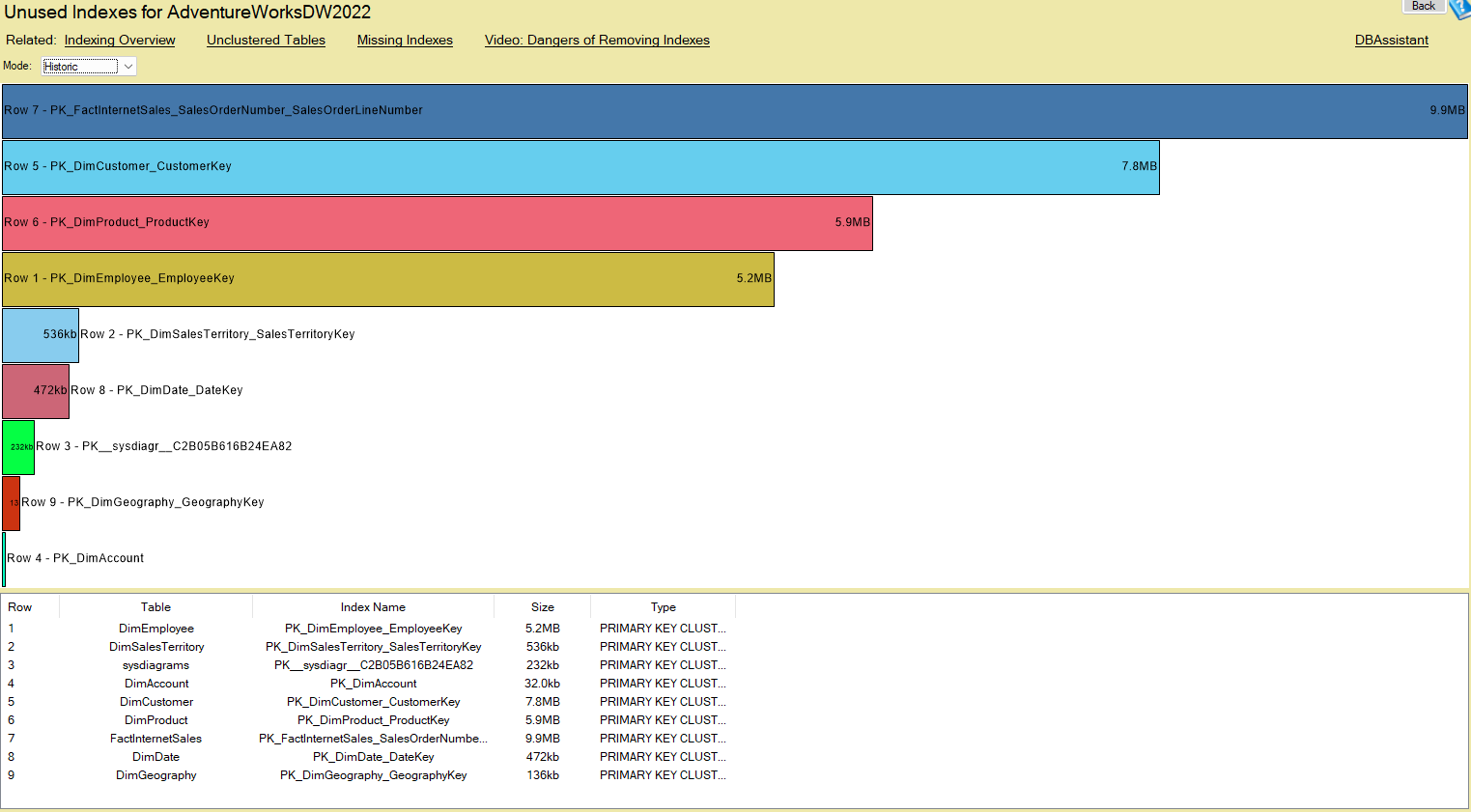
Task: Select the green 232kb sysdiagrams bar
Action: [18, 447]
